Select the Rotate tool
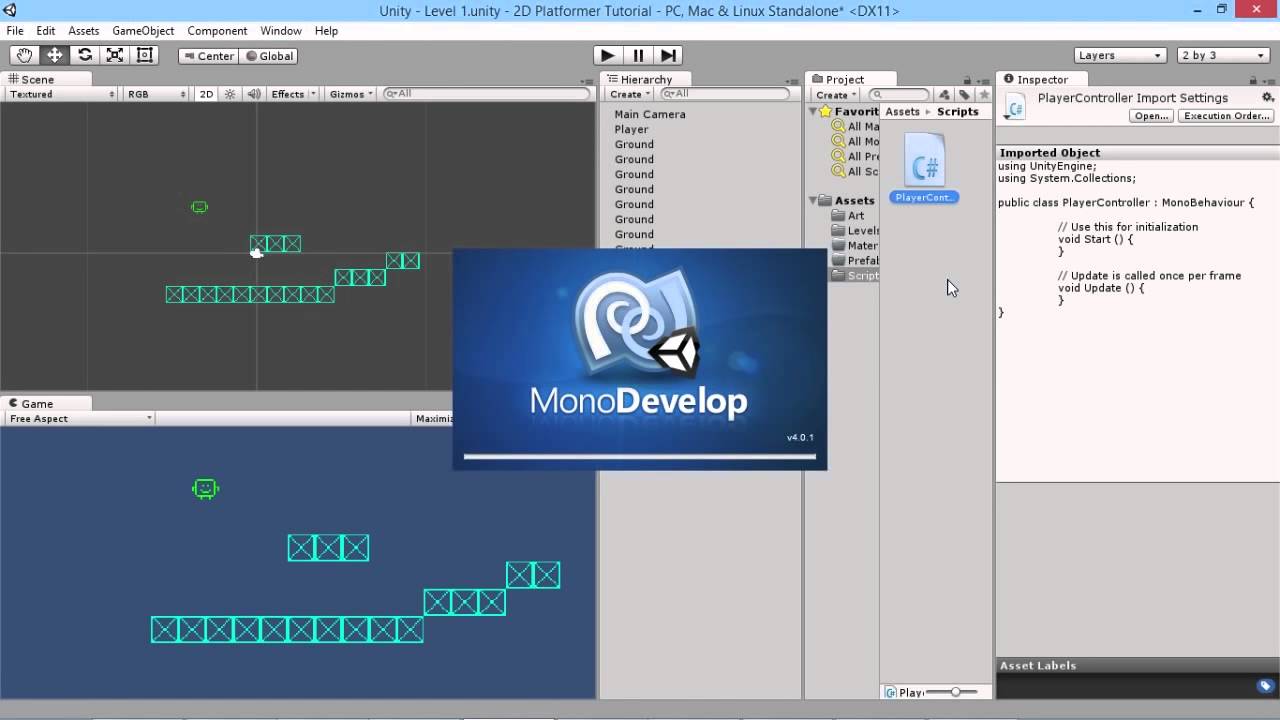 (85, 56)
